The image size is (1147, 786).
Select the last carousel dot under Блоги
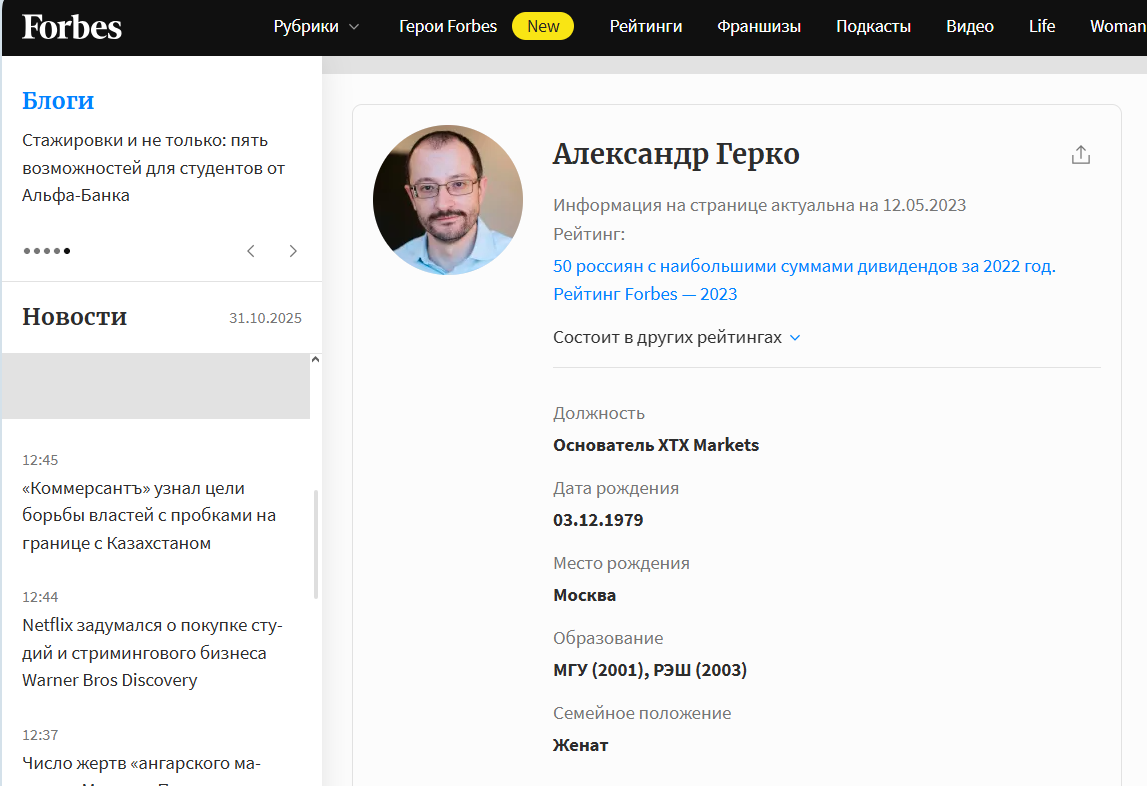[66, 251]
